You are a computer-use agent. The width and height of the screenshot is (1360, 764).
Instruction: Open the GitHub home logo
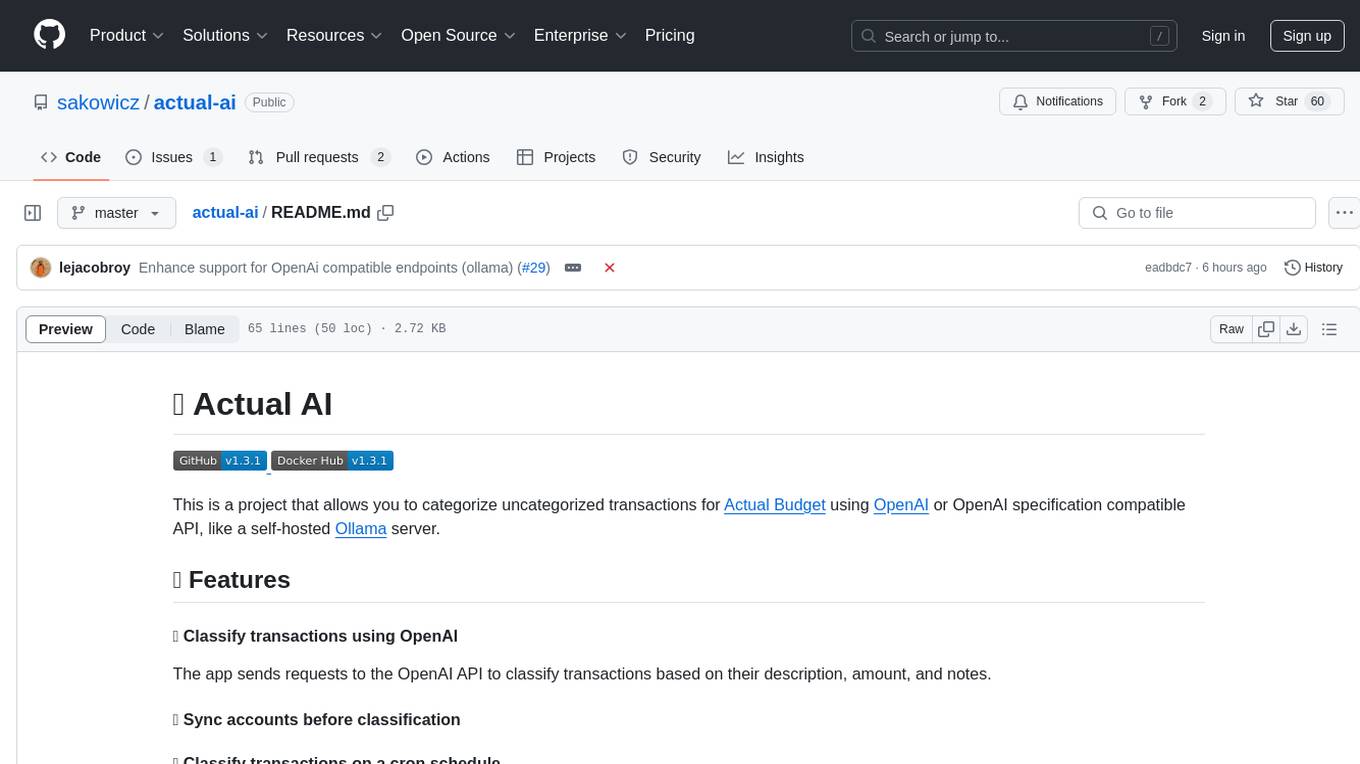50,35
